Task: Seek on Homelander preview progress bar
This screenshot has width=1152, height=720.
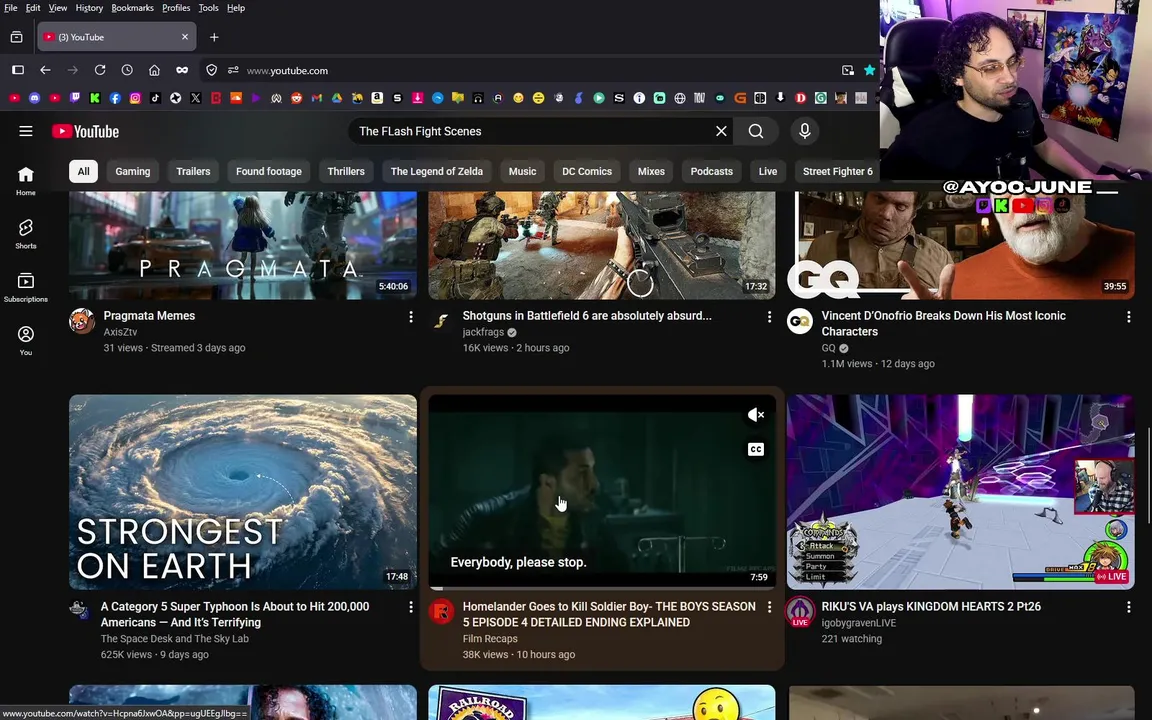Action: click(x=602, y=588)
